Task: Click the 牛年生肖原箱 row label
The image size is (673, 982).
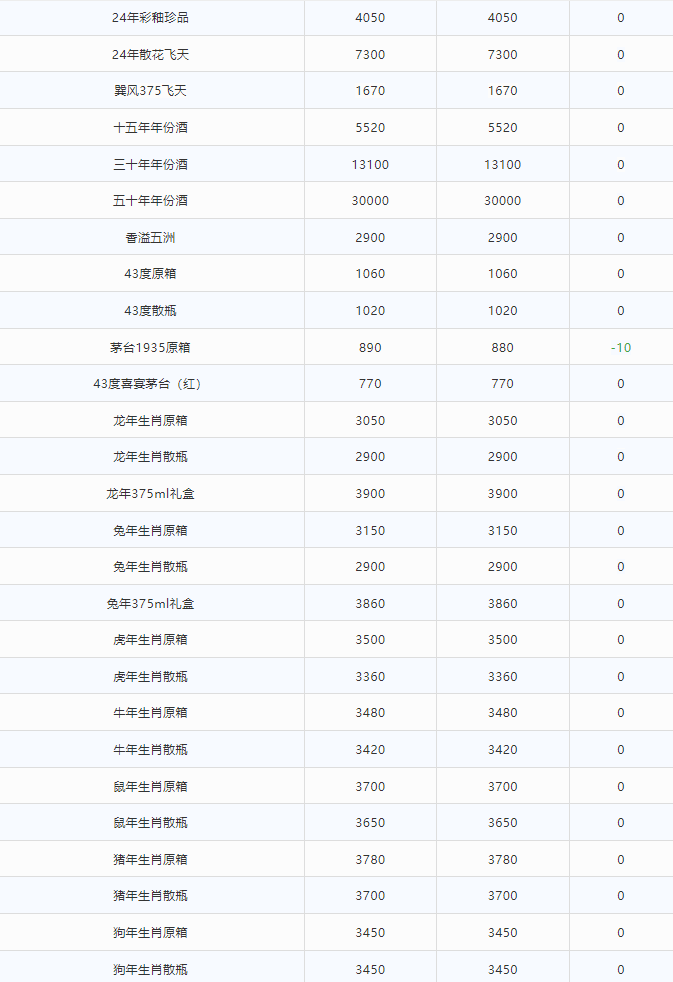Action: pyautogui.click(x=150, y=713)
